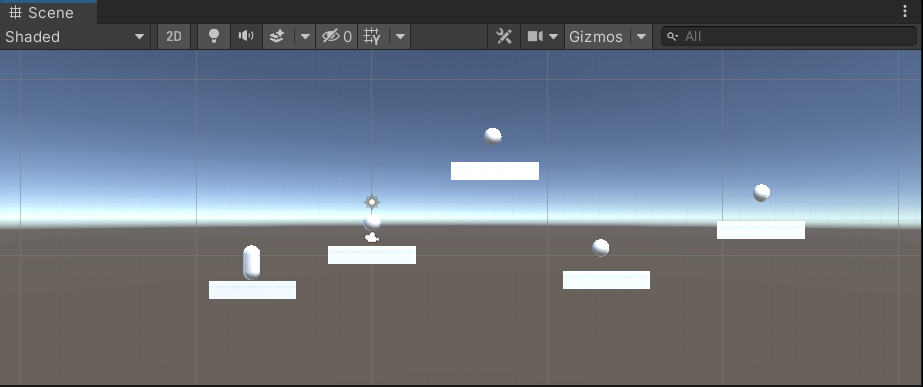
Task: Open the component editor tools icon
Action: (504, 37)
